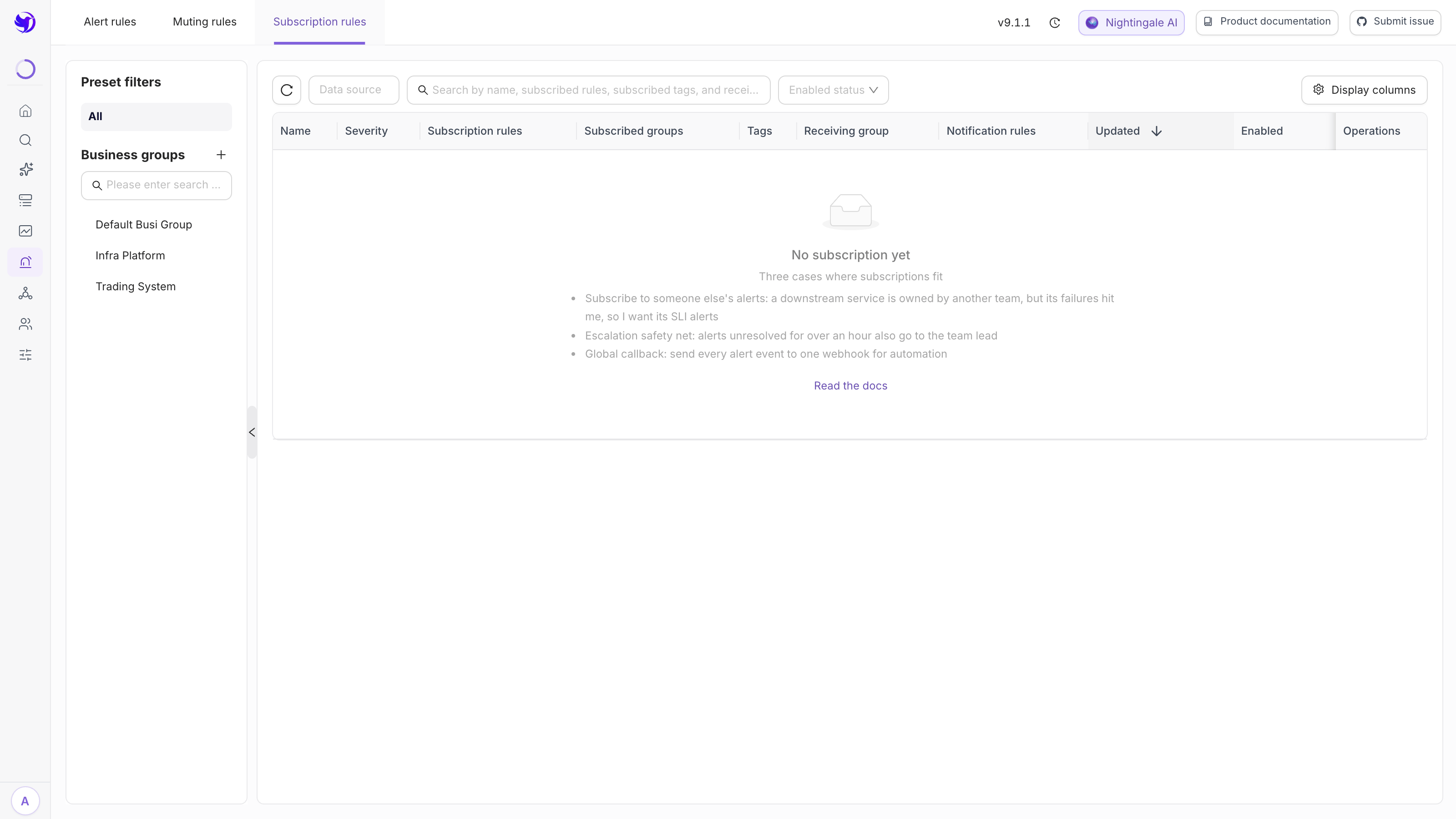Open the Home icon in sidebar

pyautogui.click(x=25, y=111)
